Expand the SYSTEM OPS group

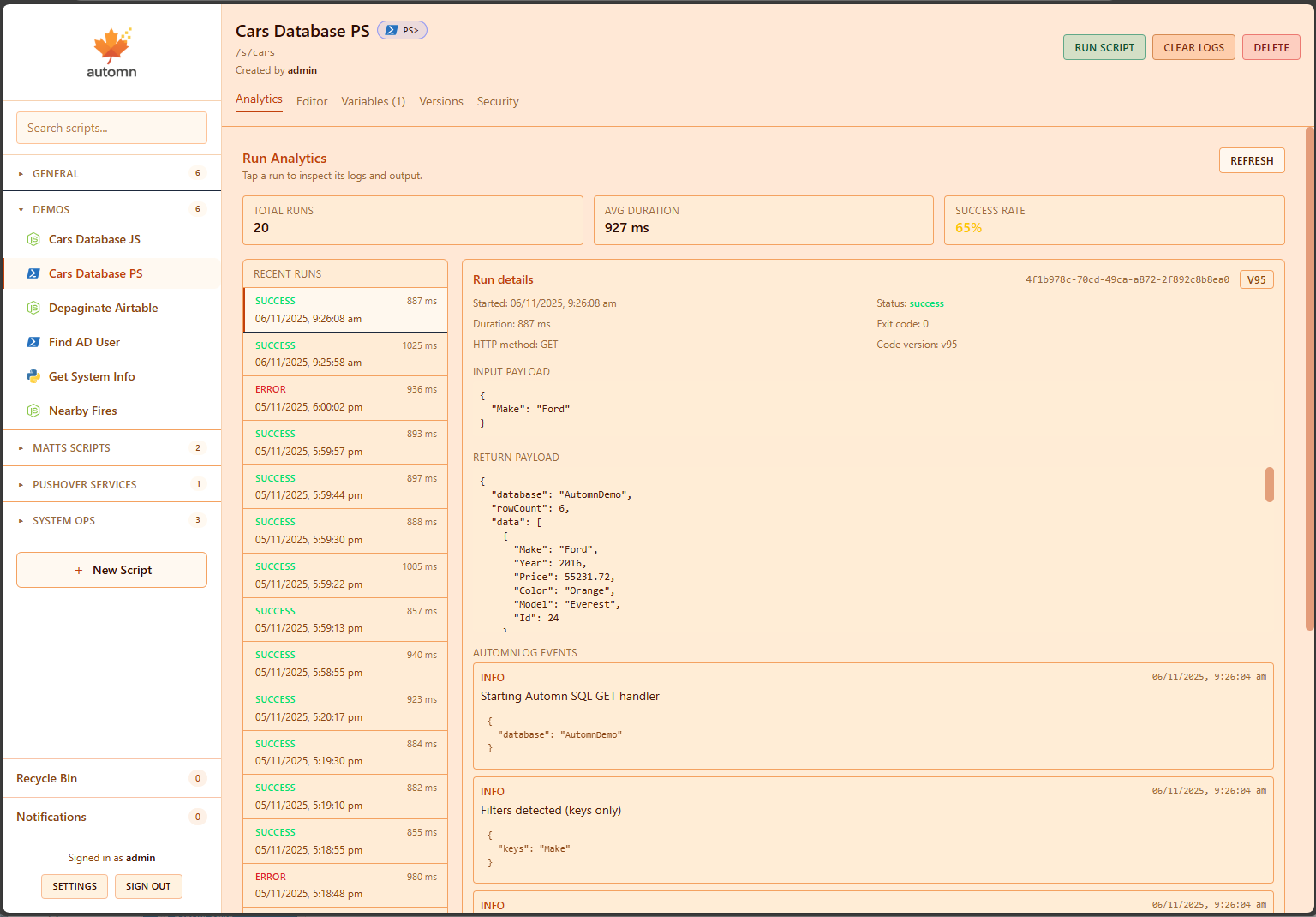(111, 520)
